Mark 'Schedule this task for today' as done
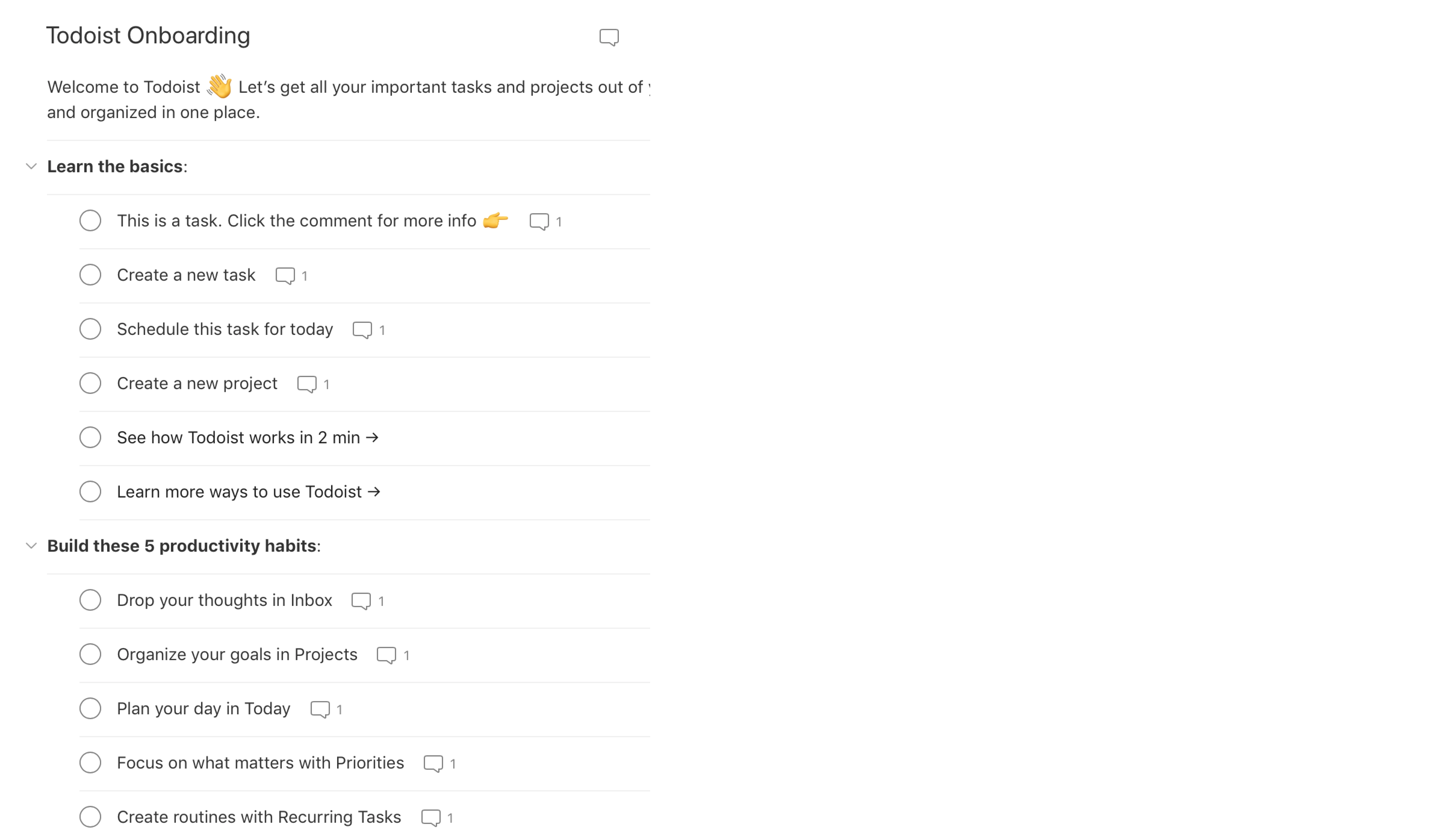 tap(90, 328)
